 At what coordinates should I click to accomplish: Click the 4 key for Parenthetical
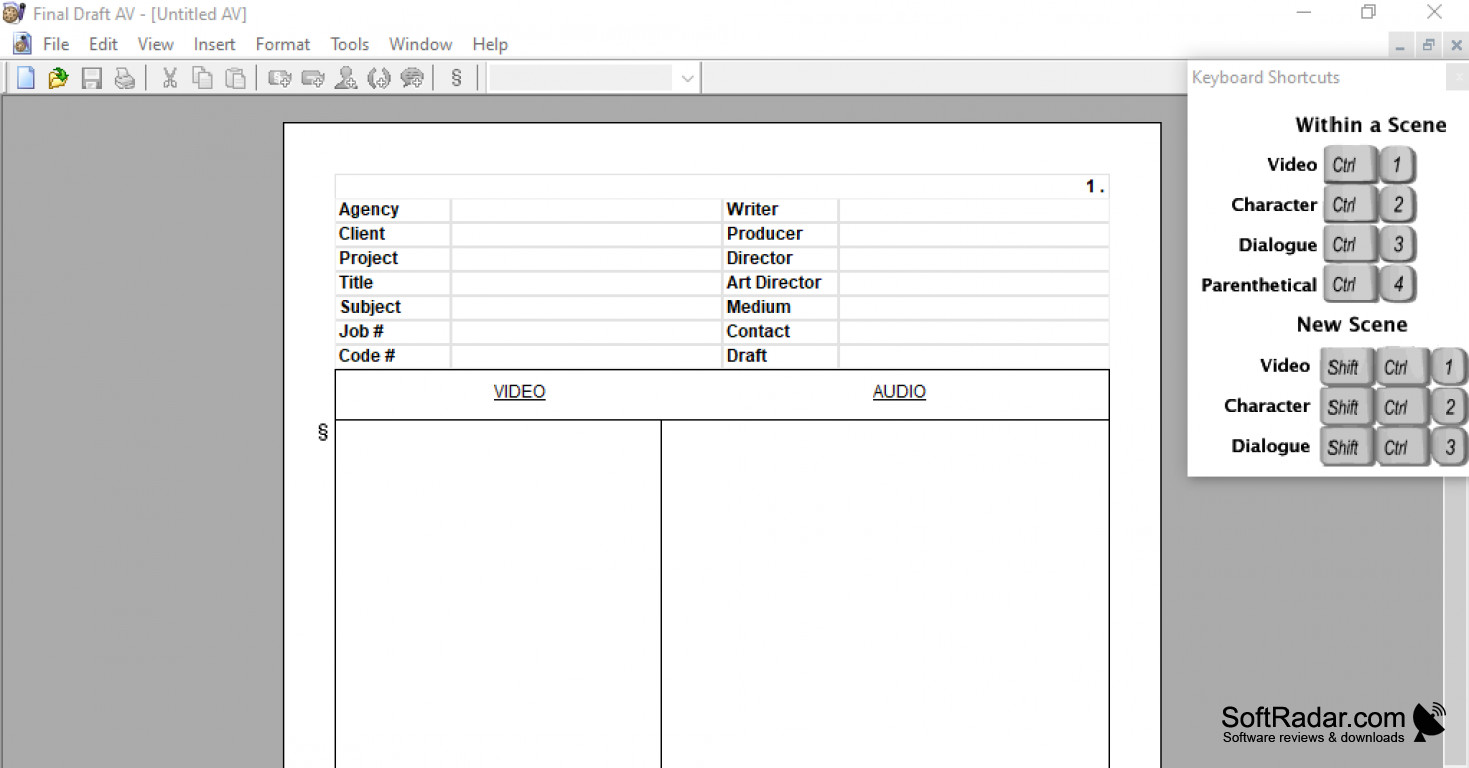(x=1397, y=285)
